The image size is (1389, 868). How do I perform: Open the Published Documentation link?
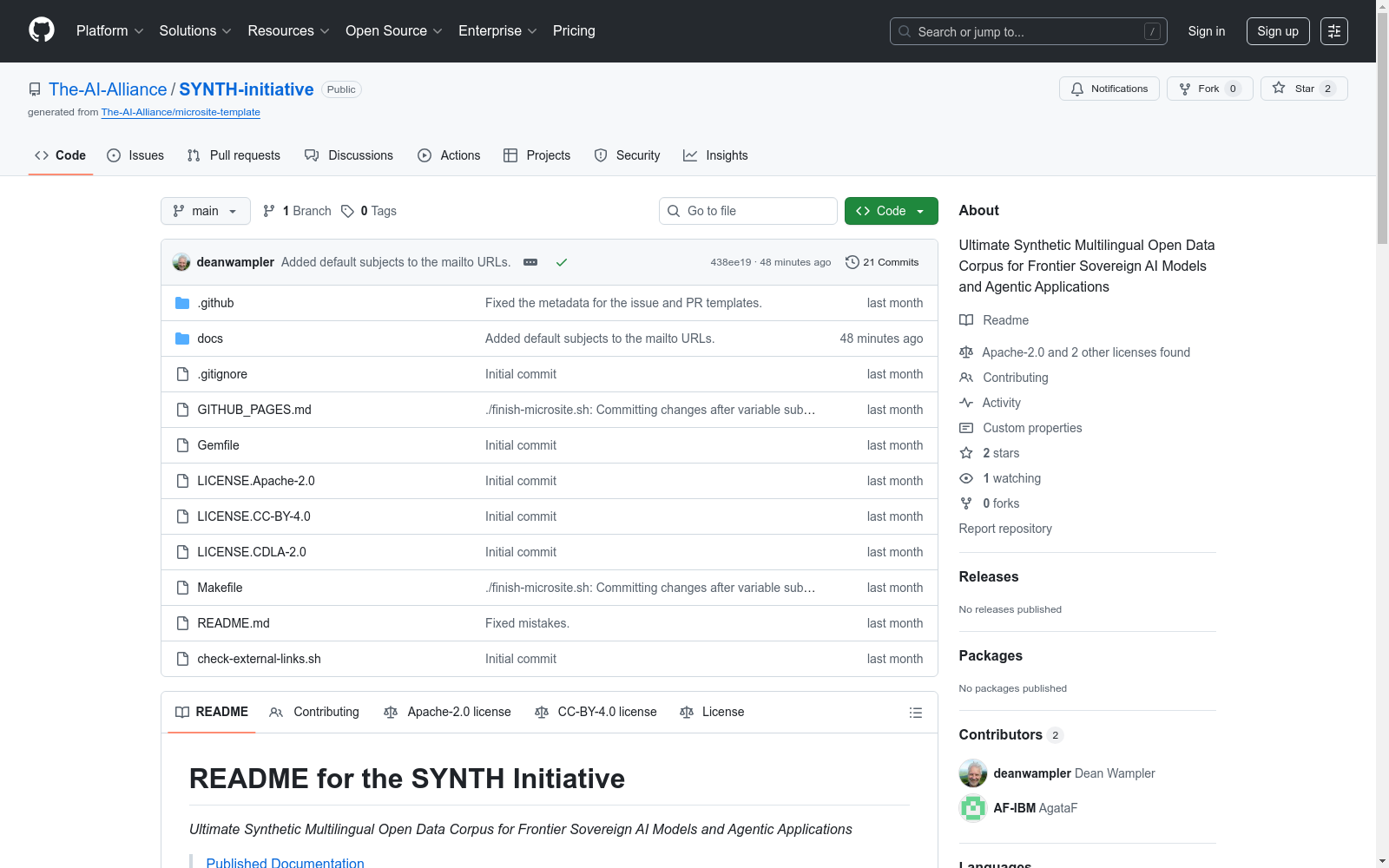[285, 863]
